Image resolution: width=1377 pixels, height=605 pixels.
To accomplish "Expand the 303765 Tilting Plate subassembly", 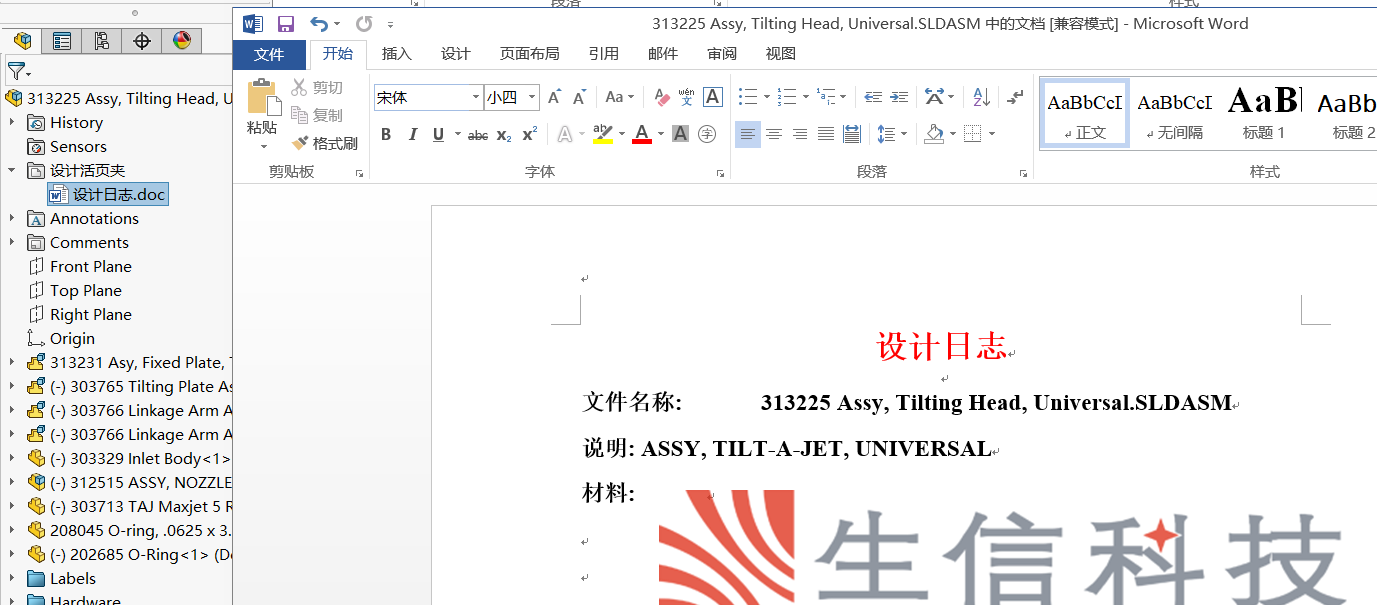I will tap(12, 386).
